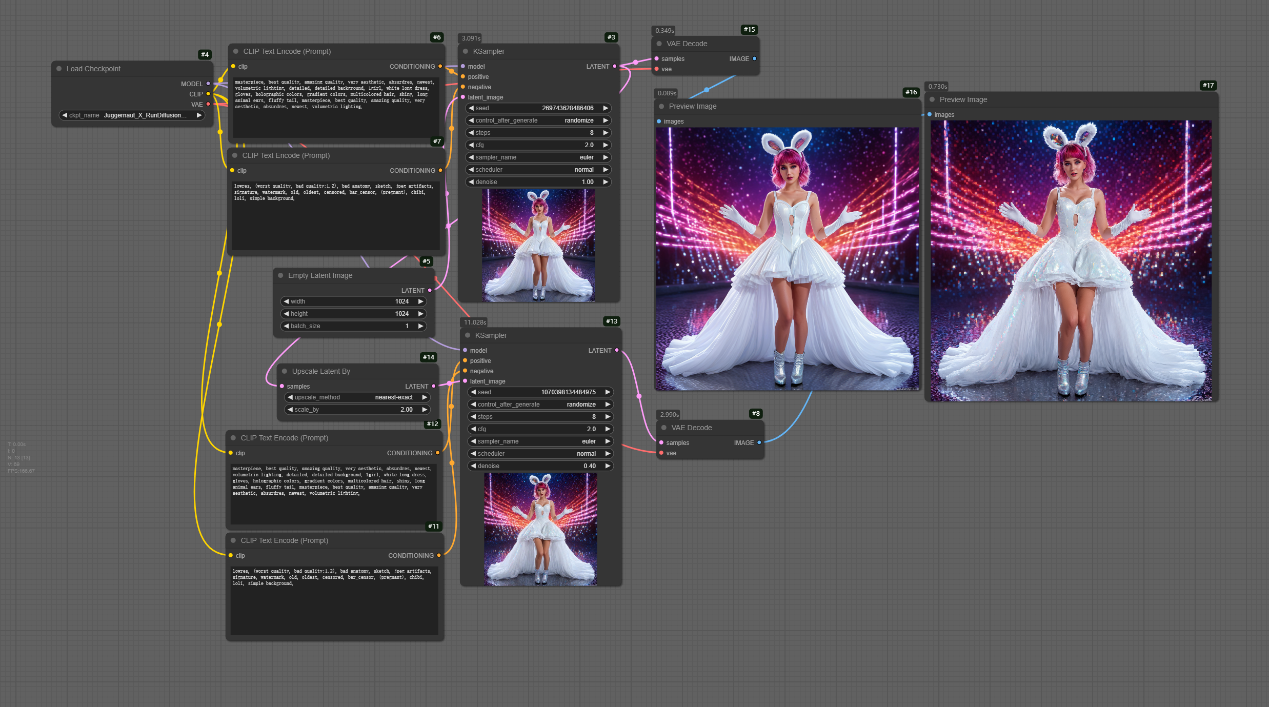Toggle collapse on the rightmost Preview Image node
The width and height of the screenshot is (1269, 707).
point(933,99)
